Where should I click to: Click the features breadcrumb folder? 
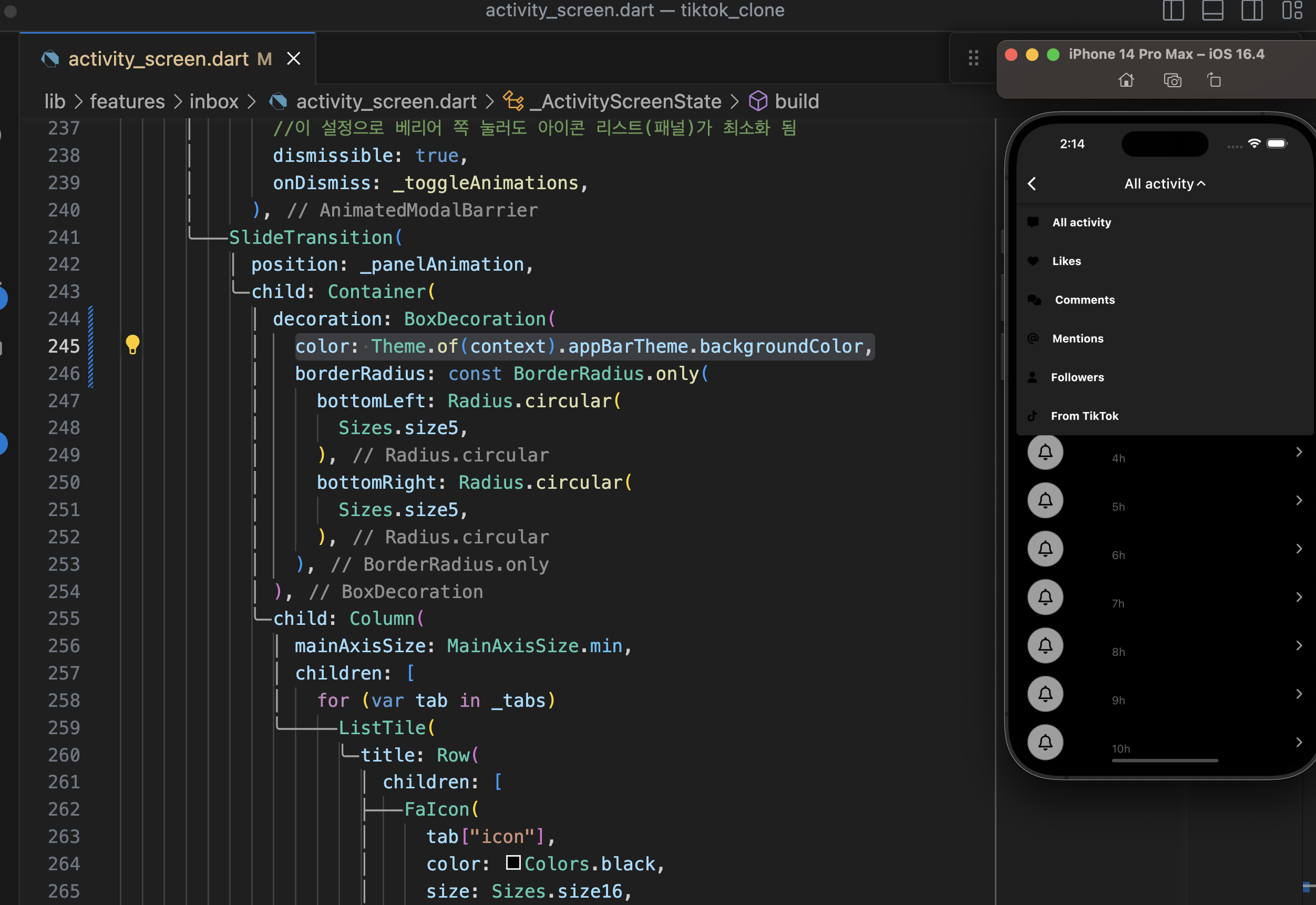127,101
